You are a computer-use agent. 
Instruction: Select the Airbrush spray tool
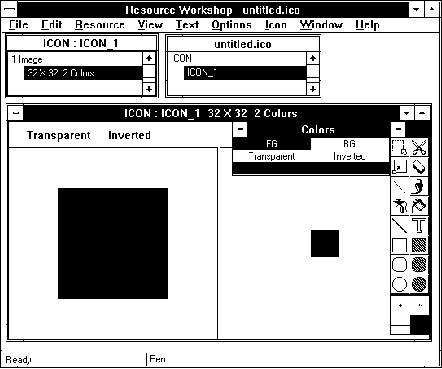click(x=399, y=206)
